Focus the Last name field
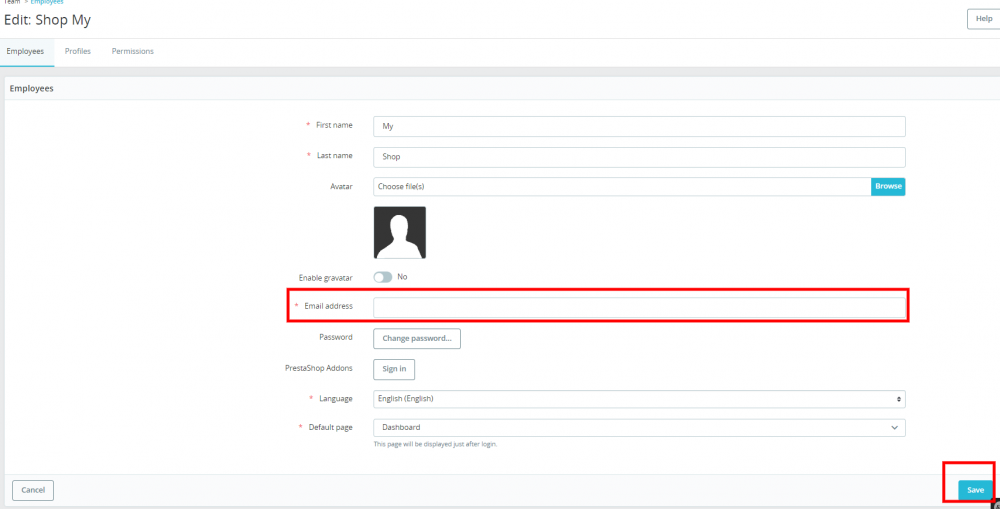 [x=639, y=157]
